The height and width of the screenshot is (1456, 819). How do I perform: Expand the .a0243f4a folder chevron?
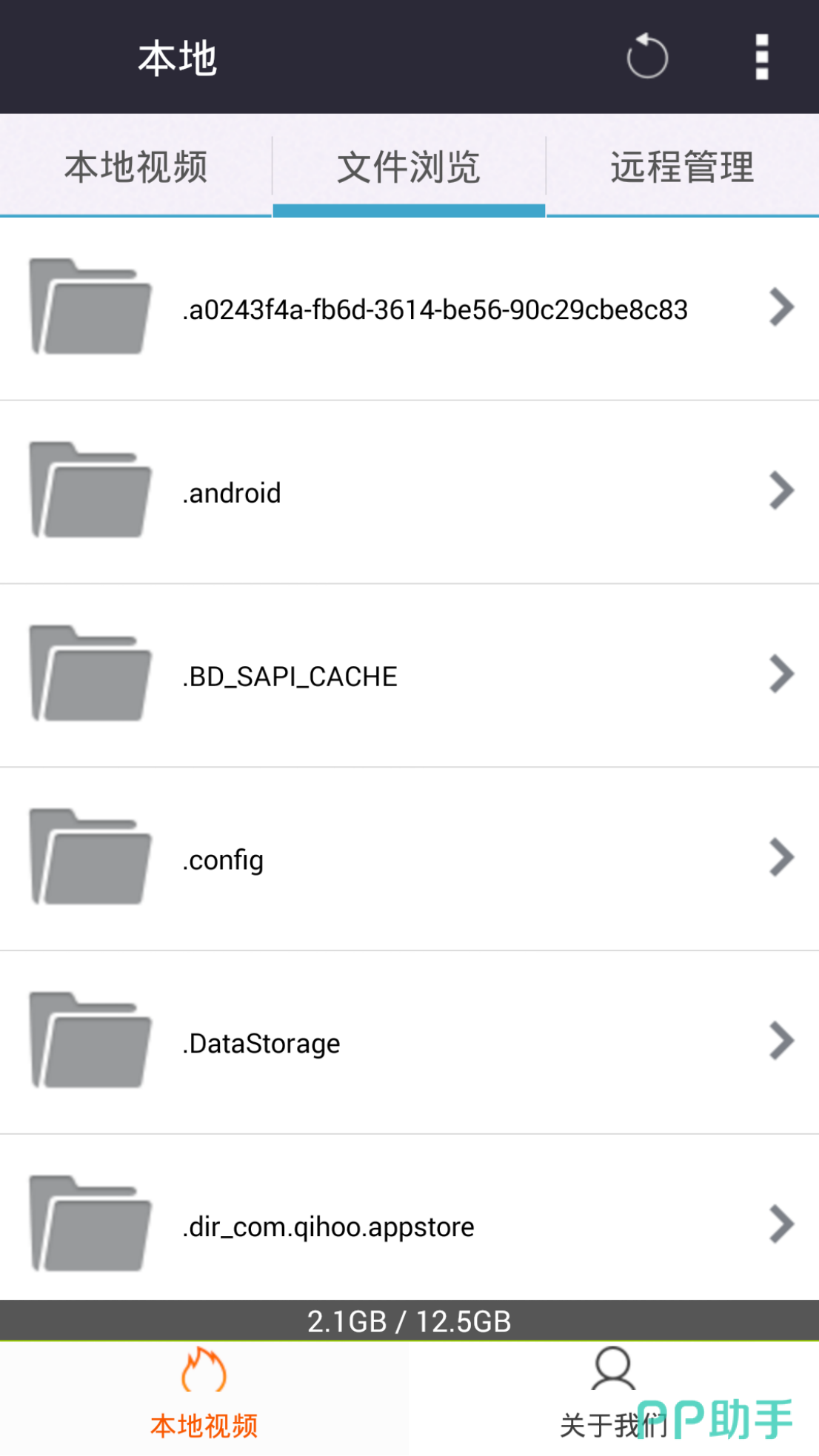(781, 307)
